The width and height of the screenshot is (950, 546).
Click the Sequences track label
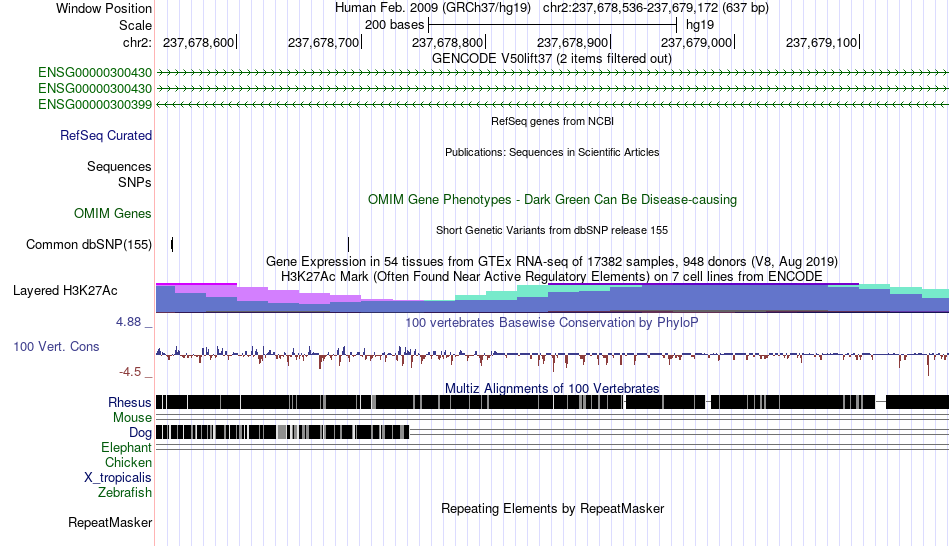pos(119,167)
